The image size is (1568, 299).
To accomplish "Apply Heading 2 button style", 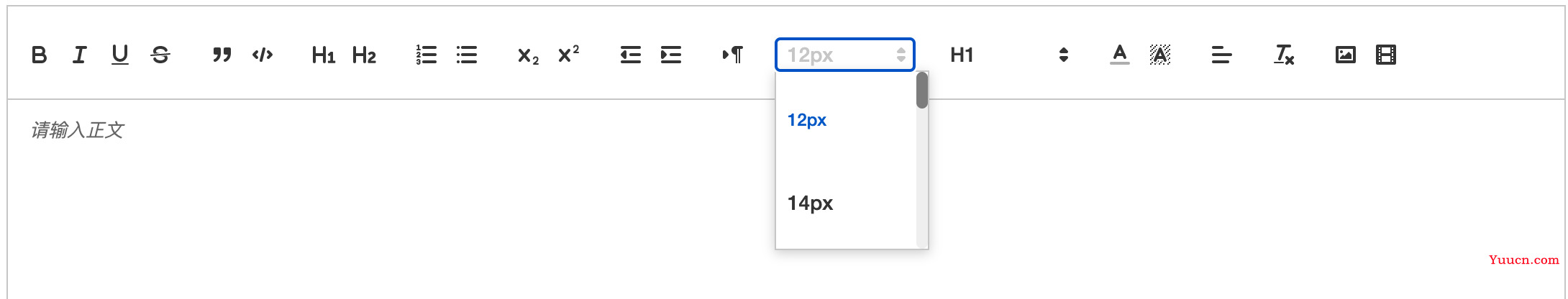I will coord(364,55).
